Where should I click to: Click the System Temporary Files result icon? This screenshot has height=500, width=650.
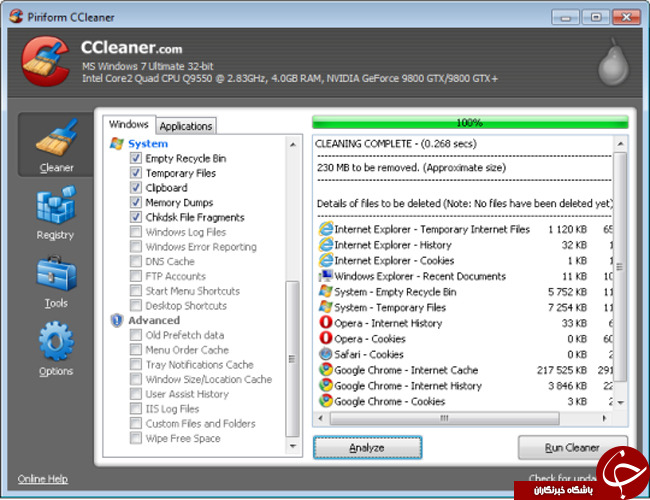326,307
